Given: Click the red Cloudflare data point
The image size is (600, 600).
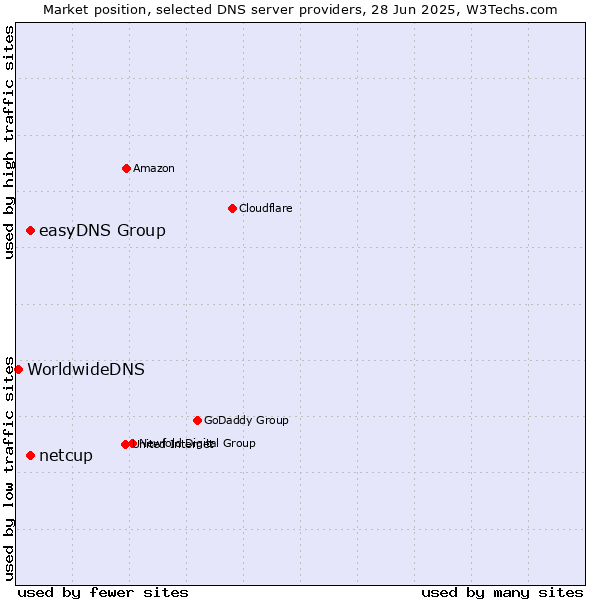Looking at the screenshot, I should [232, 209].
